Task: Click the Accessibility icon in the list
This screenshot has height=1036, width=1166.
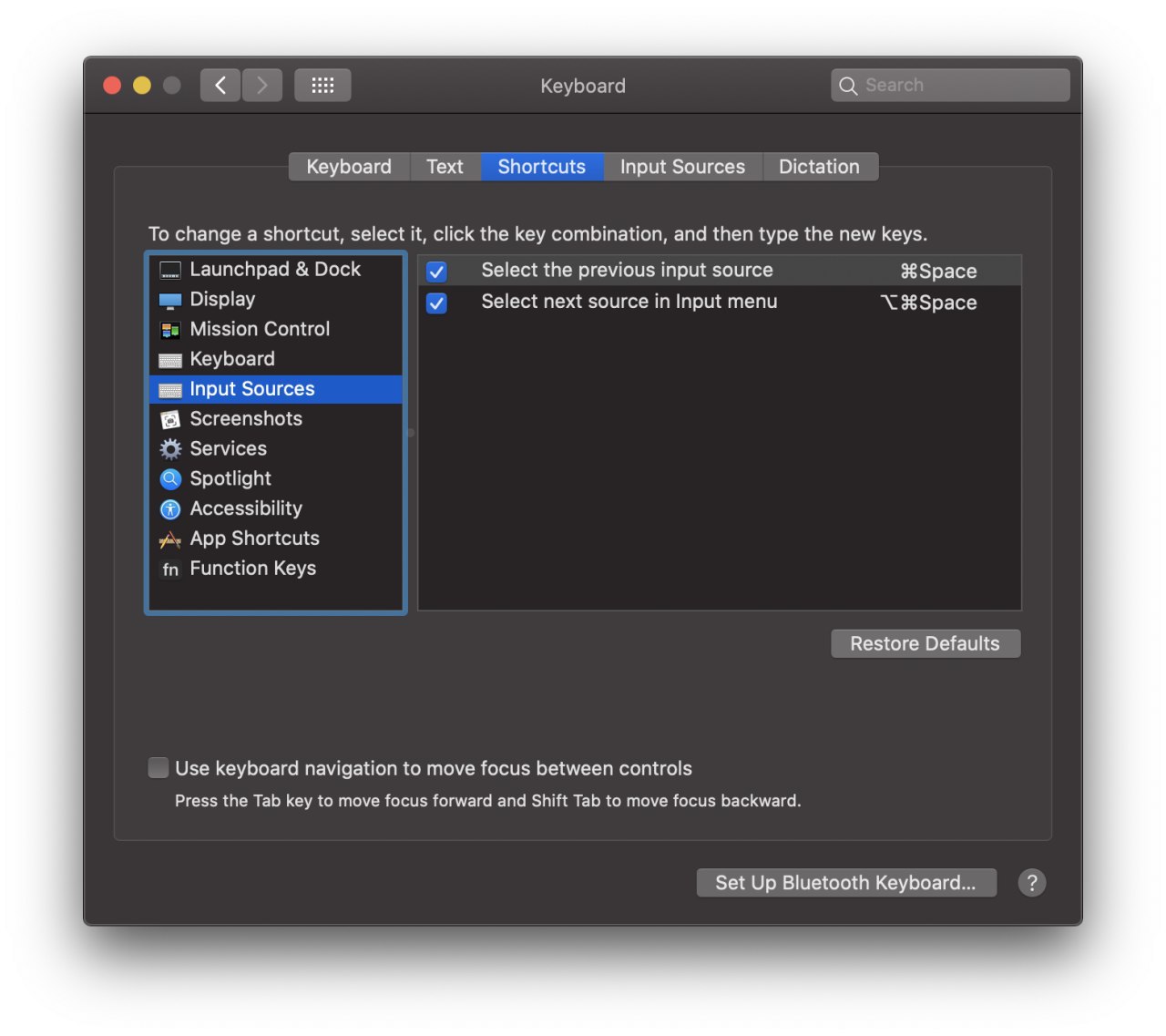Action: (170, 509)
